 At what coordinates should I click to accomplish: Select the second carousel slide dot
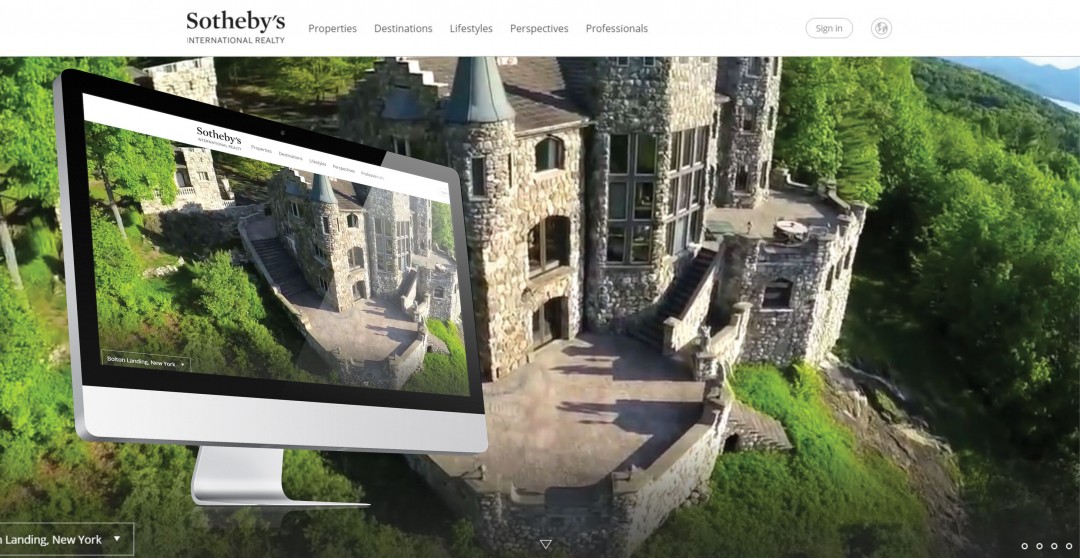click(1039, 546)
